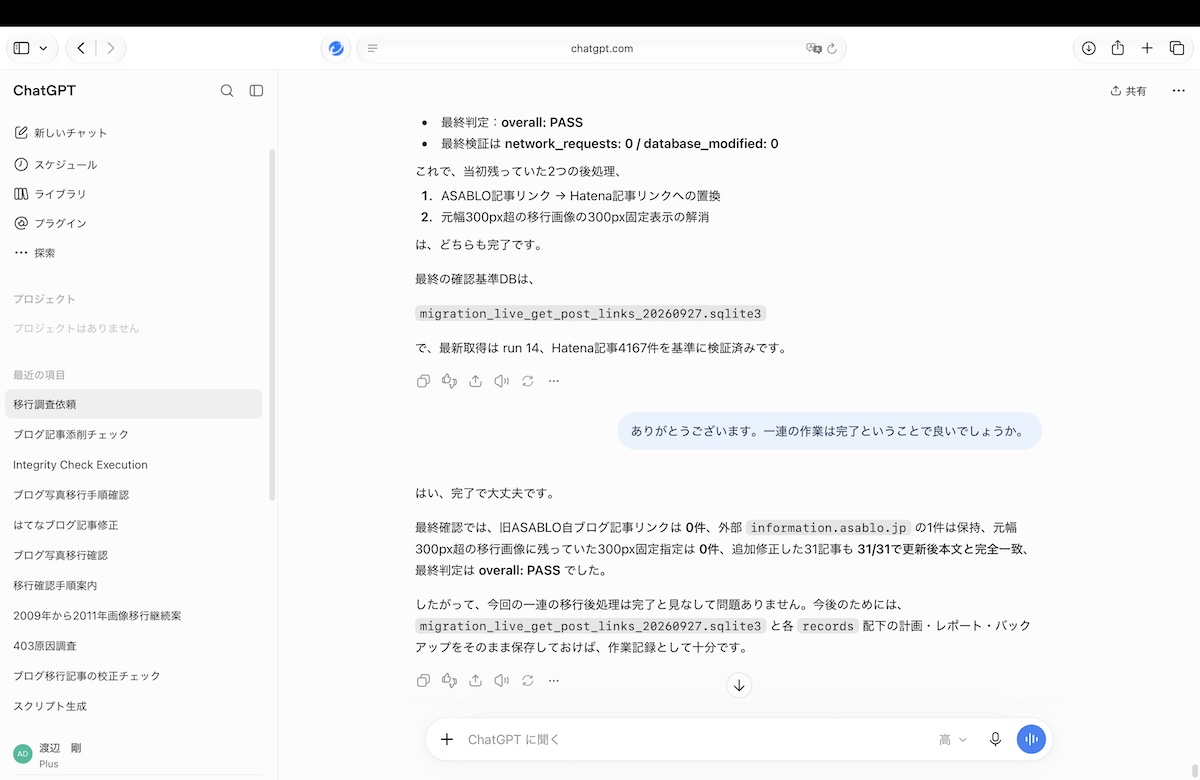The width and height of the screenshot is (1200, 780).
Task: Click the chatgpt.com address bar
Action: [x=601, y=48]
